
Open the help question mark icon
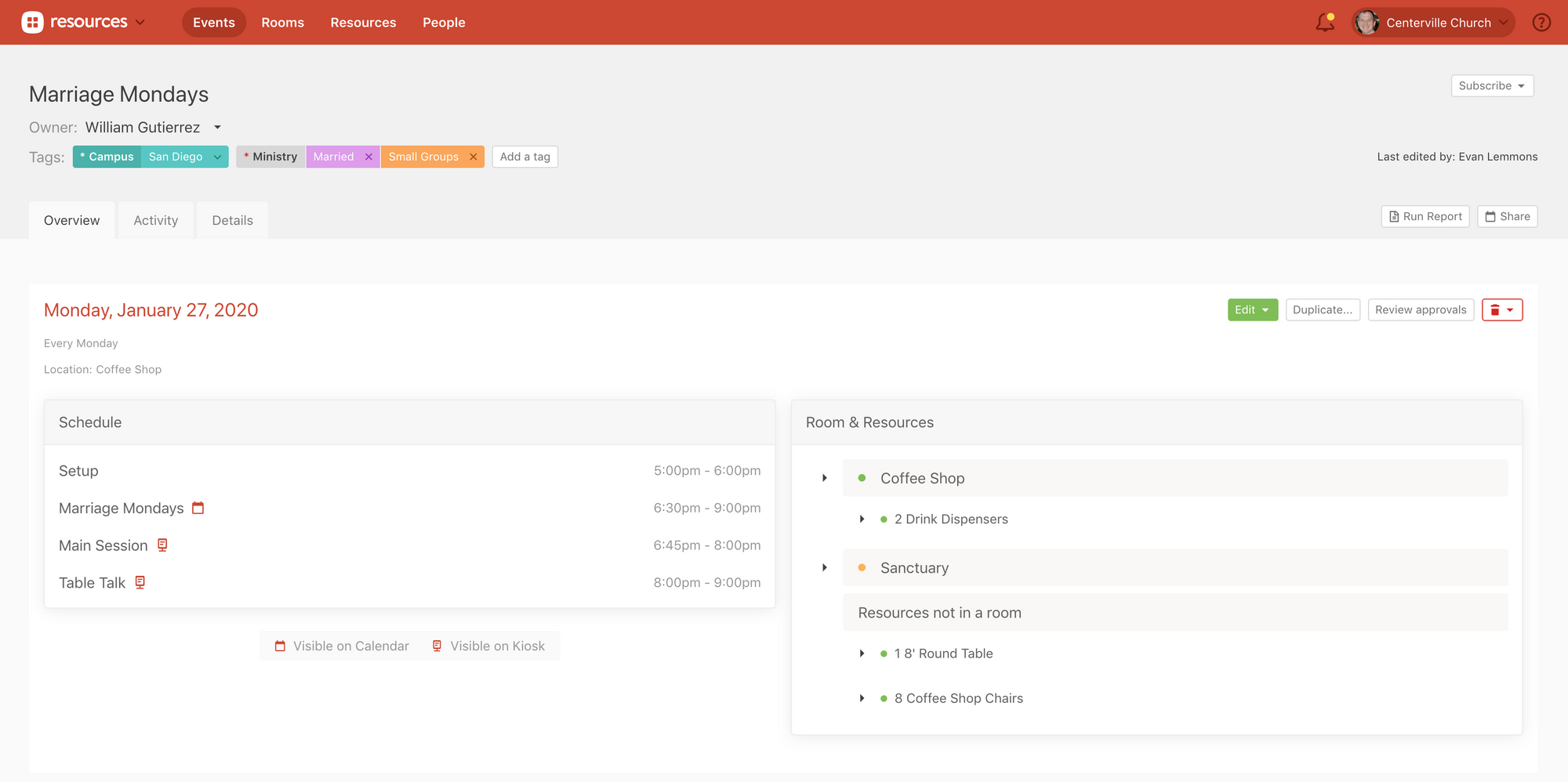click(1541, 23)
